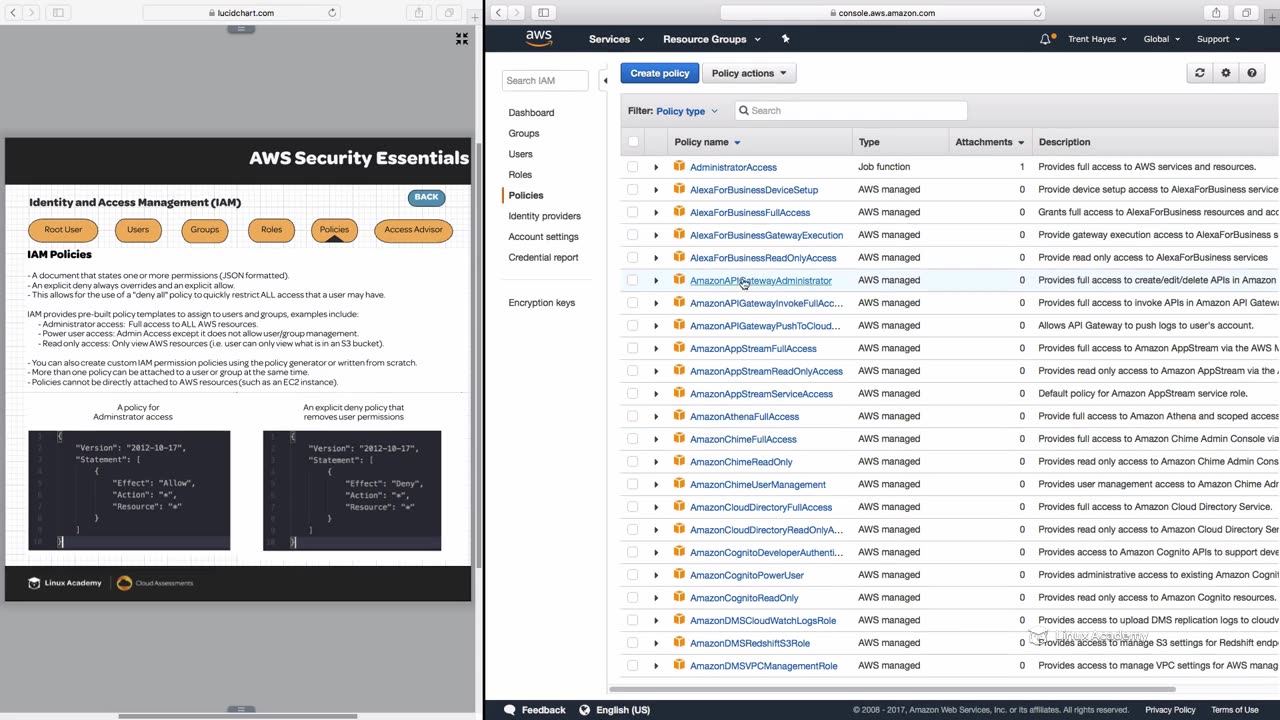Sort by the Attachments column header
1280x720 pixels.
[x=990, y=142]
